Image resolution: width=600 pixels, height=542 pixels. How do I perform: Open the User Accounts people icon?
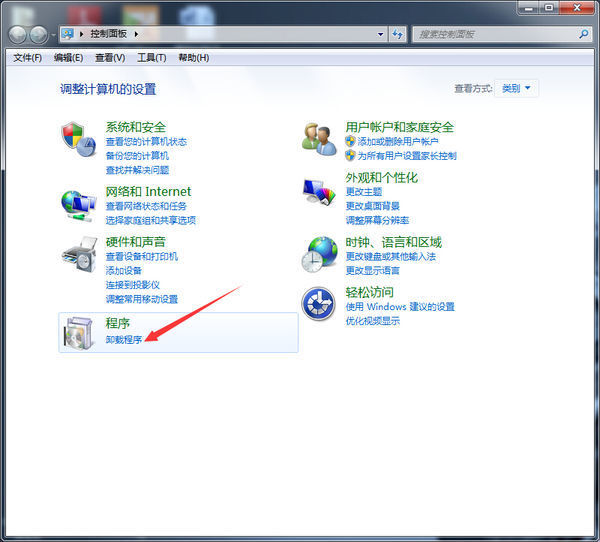tap(319, 139)
